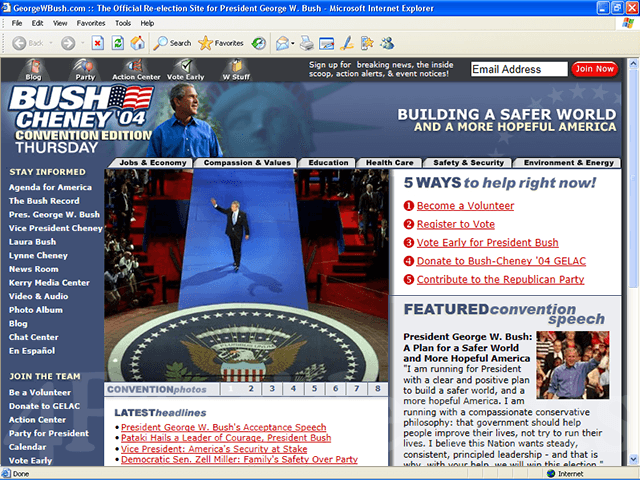Click the Research notepad toolbar icon
640x480 pixels.
pyautogui.click(x=367, y=43)
